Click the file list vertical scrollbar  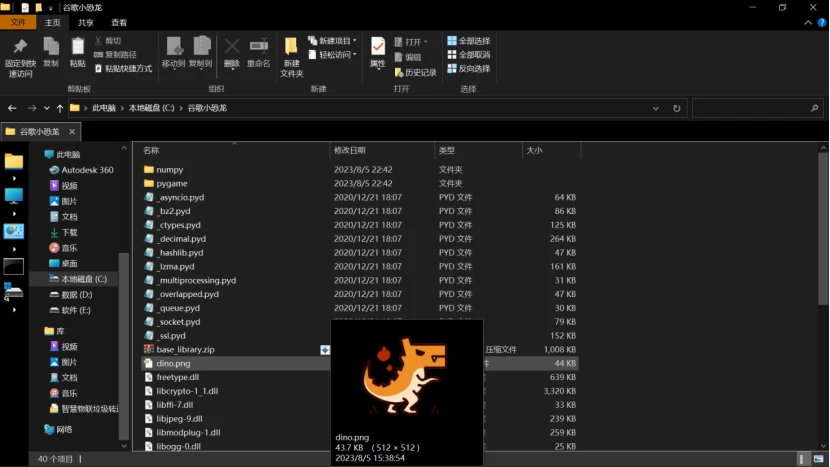pos(823,228)
